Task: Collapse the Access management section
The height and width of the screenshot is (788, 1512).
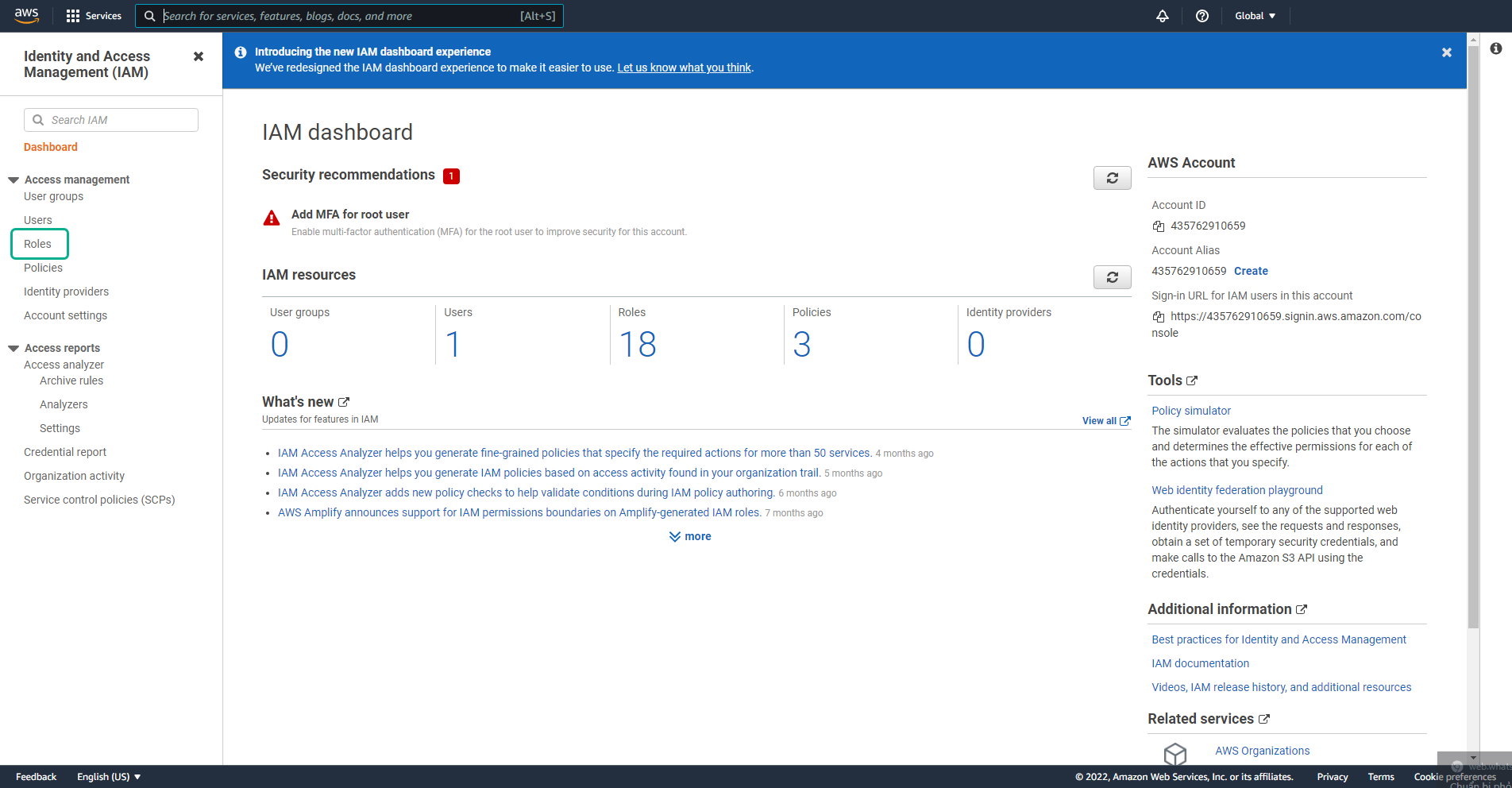Action: [12, 180]
